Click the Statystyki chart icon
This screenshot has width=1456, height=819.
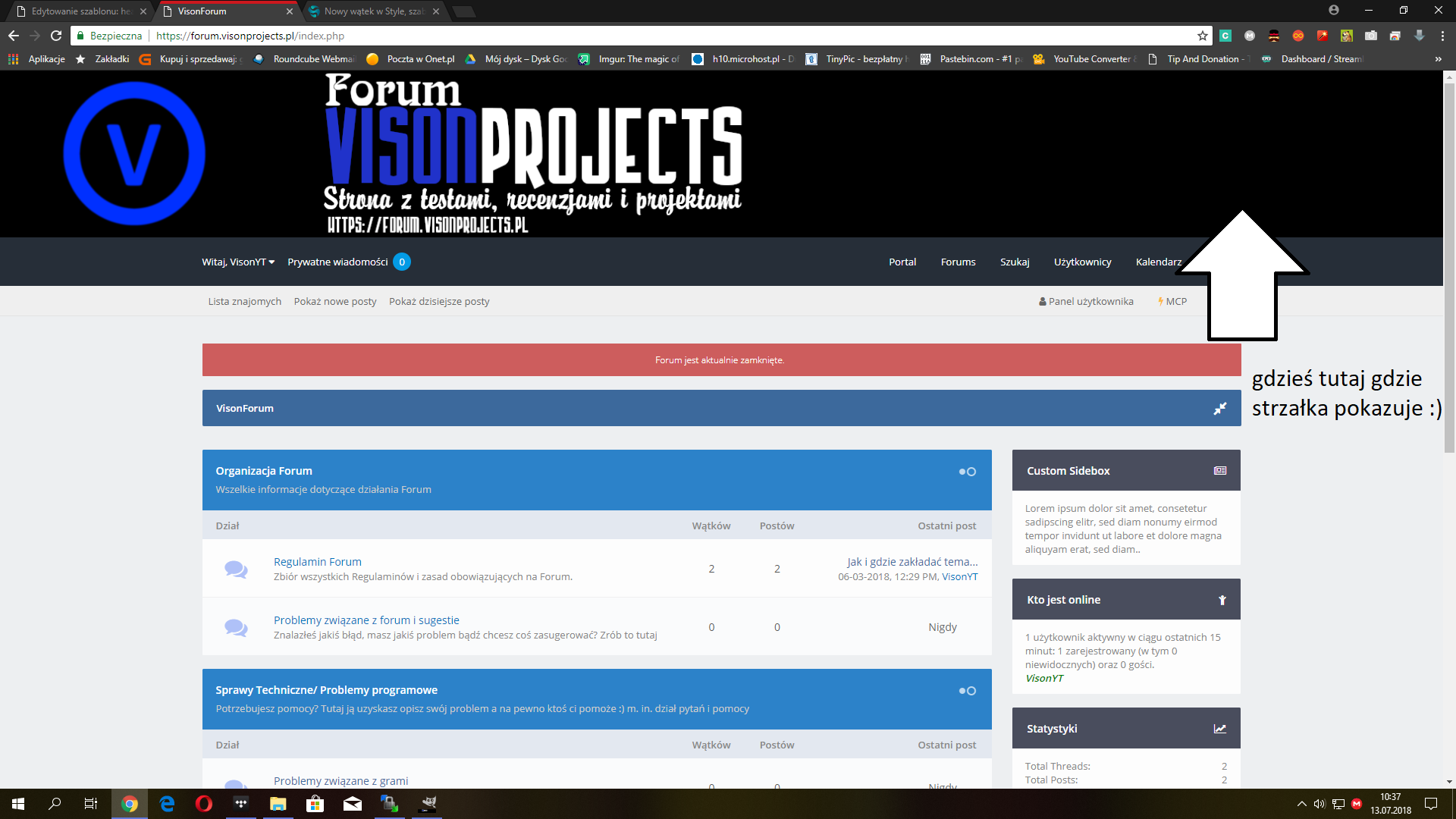point(1220,729)
